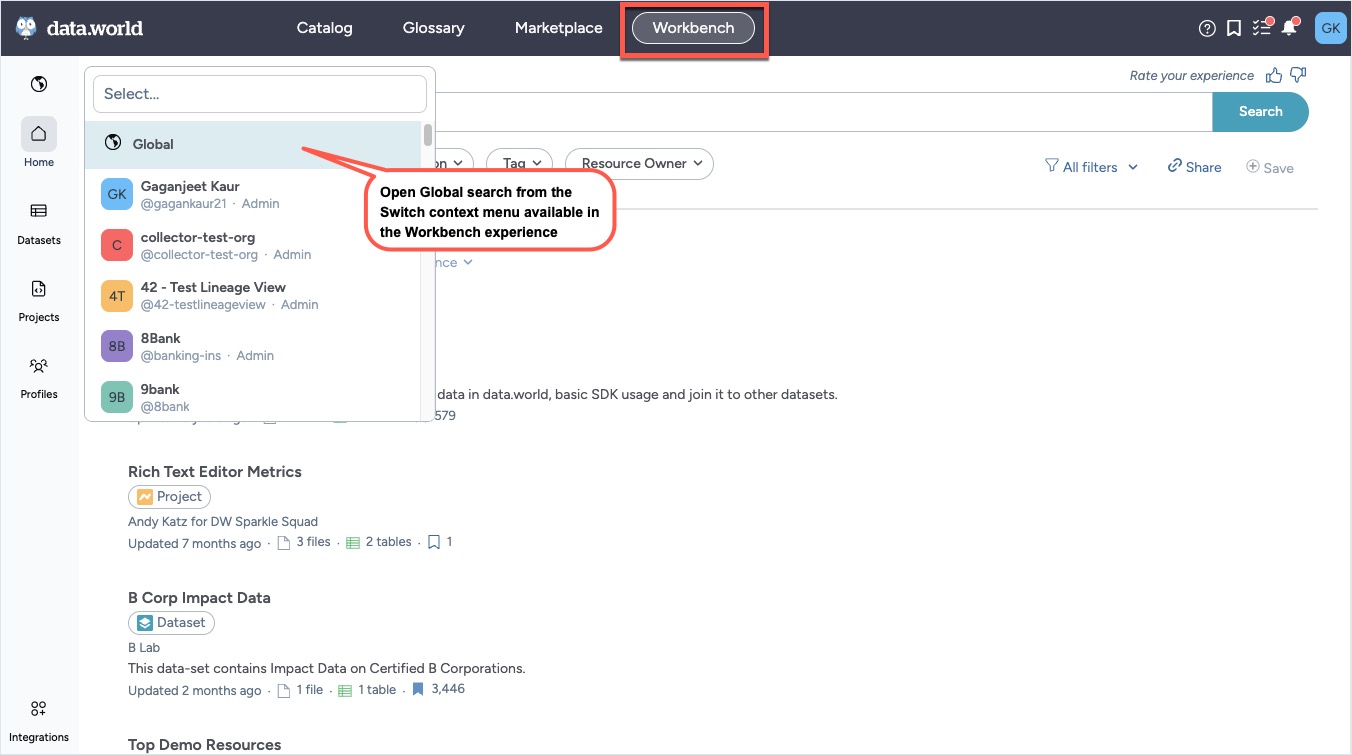
Task: Click bookmark icon showing 3,446
Action: (418, 689)
